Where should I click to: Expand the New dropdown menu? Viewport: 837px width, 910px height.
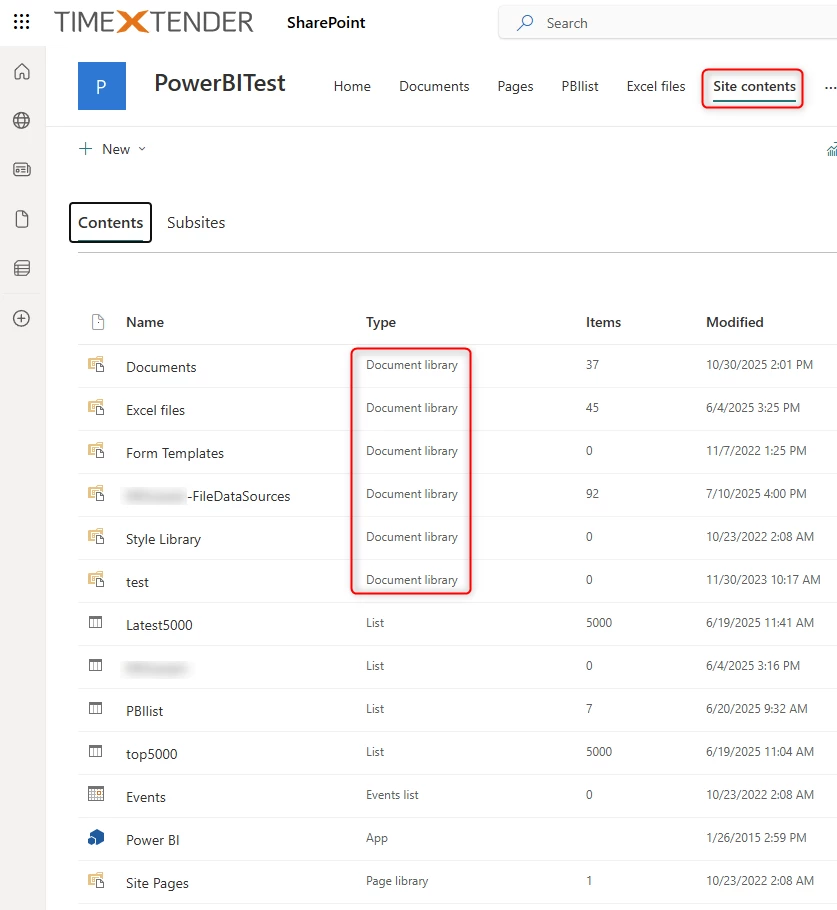click(x=112, y=149)
